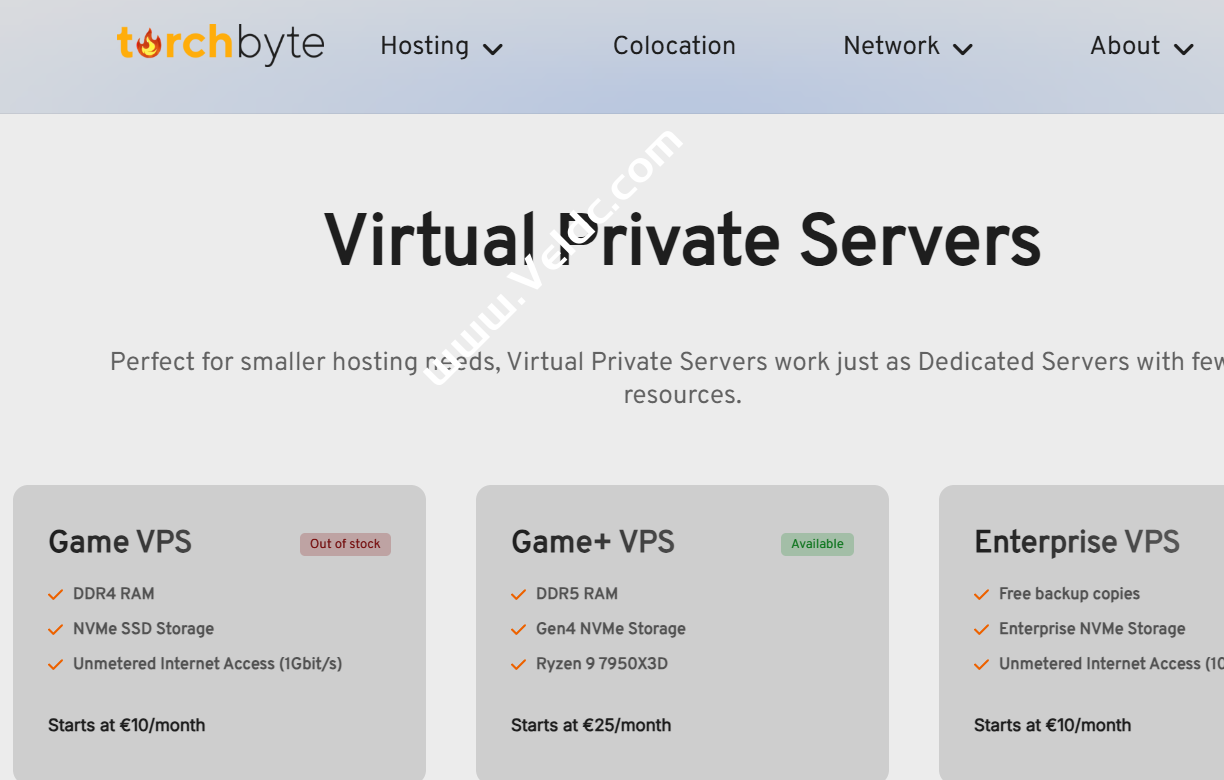
Task: Expand the Network dropdown chevron
Action: [963, 49]
